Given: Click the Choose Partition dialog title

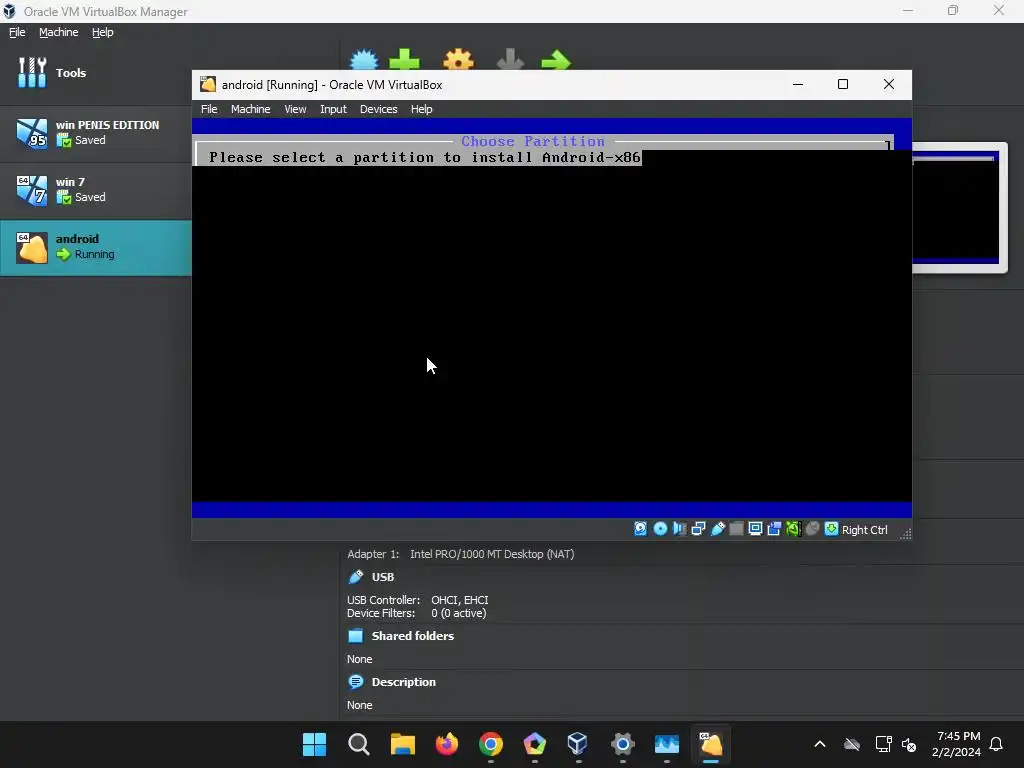Looking at the screenshot, I should [533, 141].
